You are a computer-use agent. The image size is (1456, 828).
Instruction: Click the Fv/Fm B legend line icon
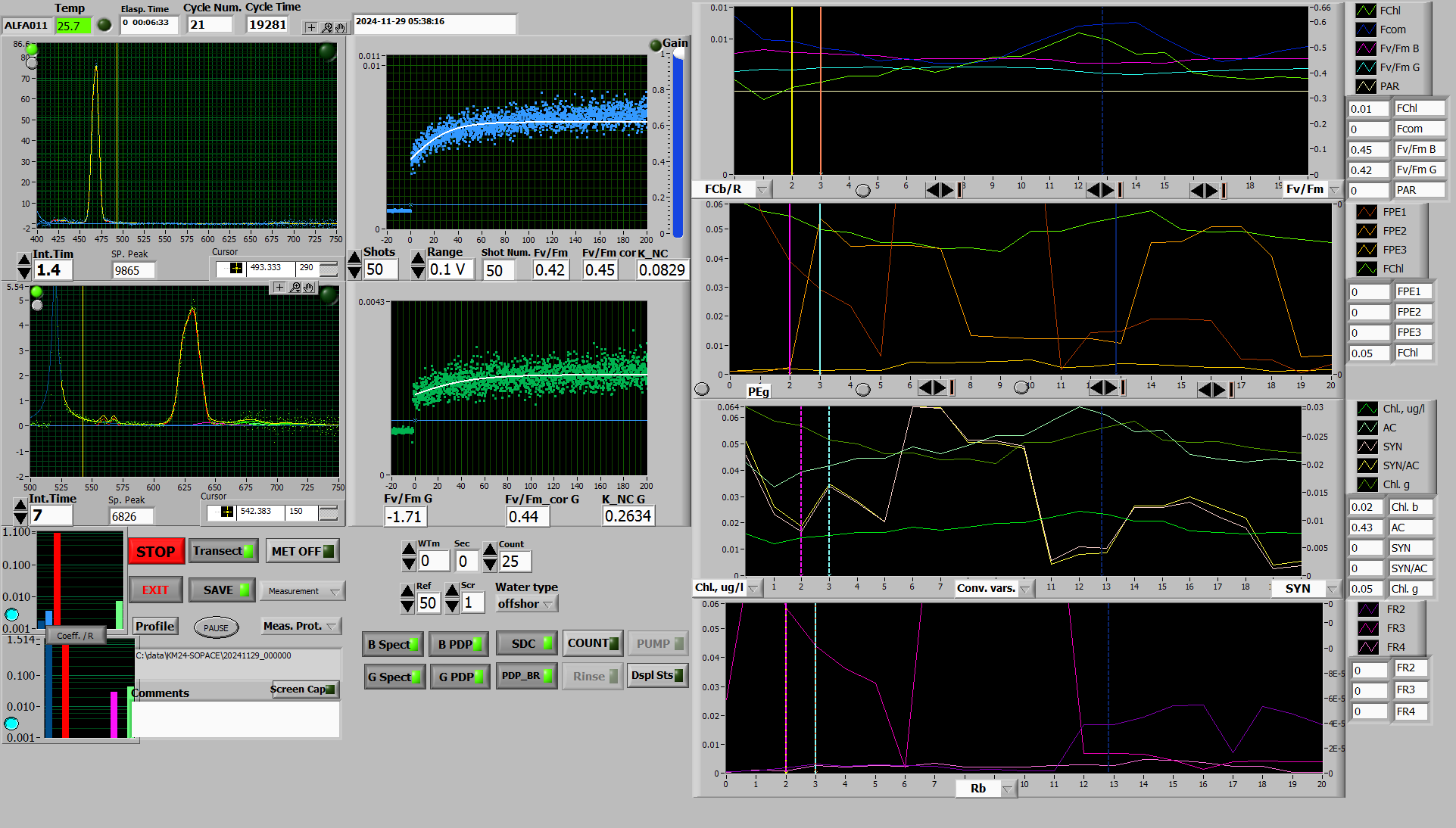click(x=1366, y=48)
